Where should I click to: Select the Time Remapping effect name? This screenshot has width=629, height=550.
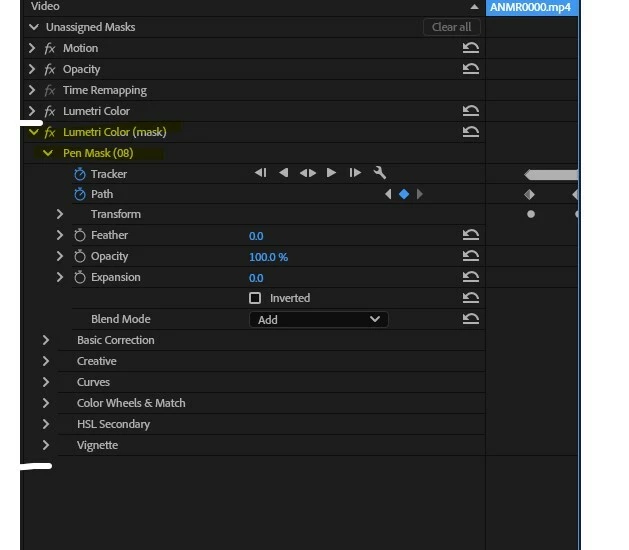click(105, 90)
